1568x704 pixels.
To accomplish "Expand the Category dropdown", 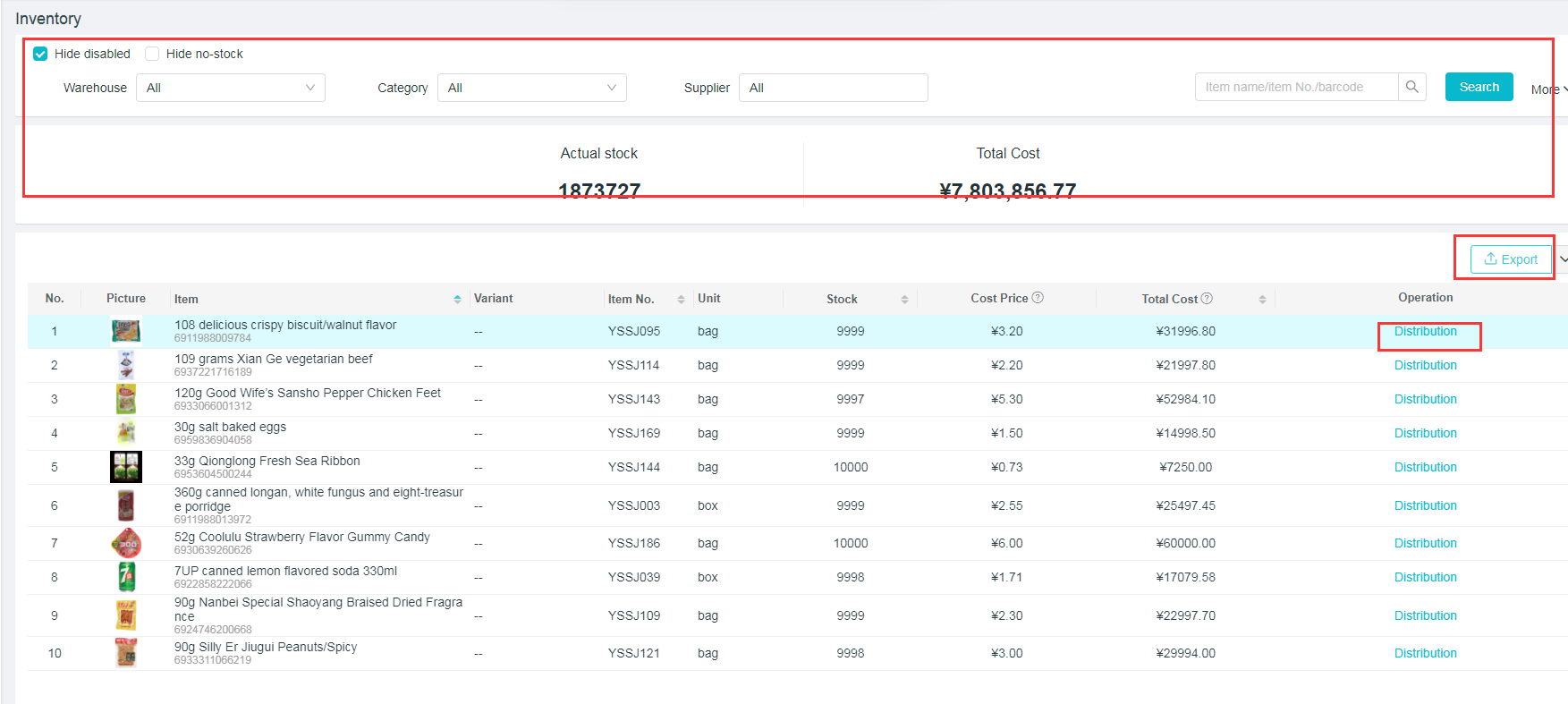I will pyautogui.click(x=531, y=88).
